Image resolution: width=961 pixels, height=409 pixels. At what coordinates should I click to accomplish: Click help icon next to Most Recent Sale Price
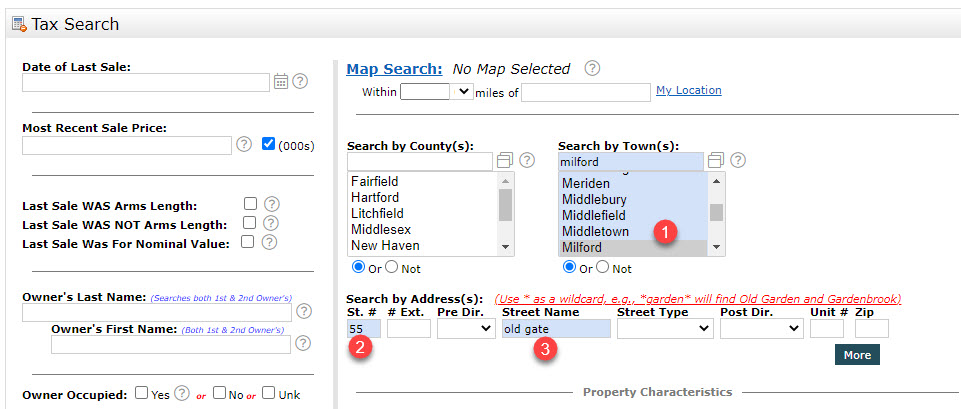point(244,145)
